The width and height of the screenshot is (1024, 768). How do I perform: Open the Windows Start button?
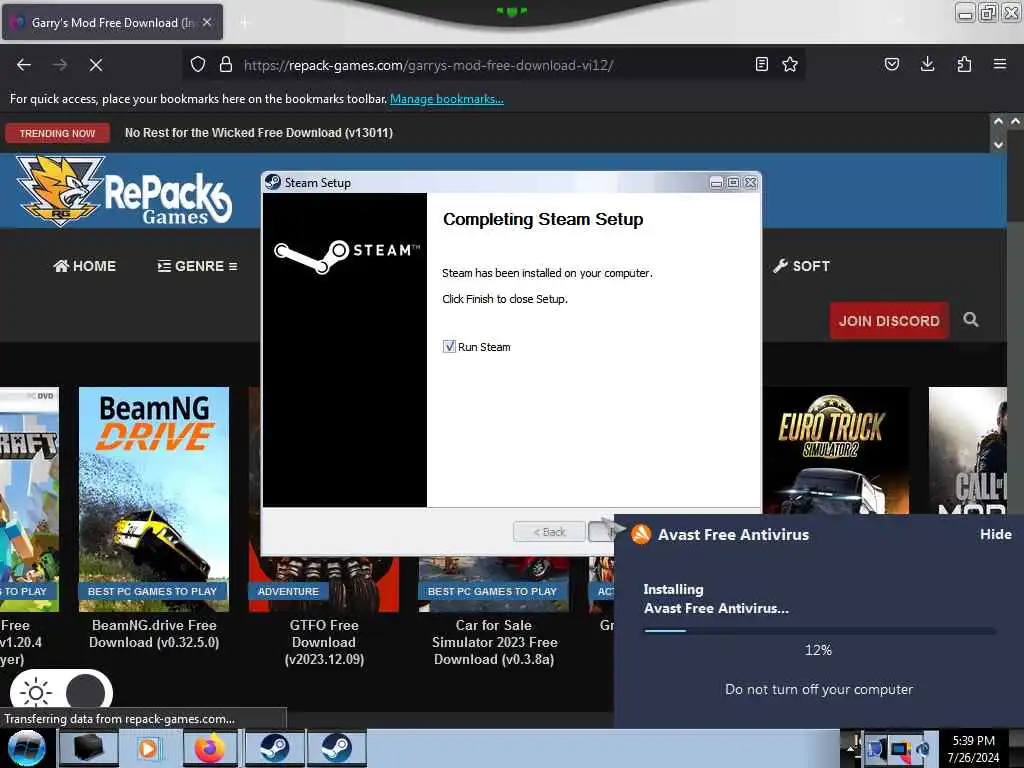(26, 748)
